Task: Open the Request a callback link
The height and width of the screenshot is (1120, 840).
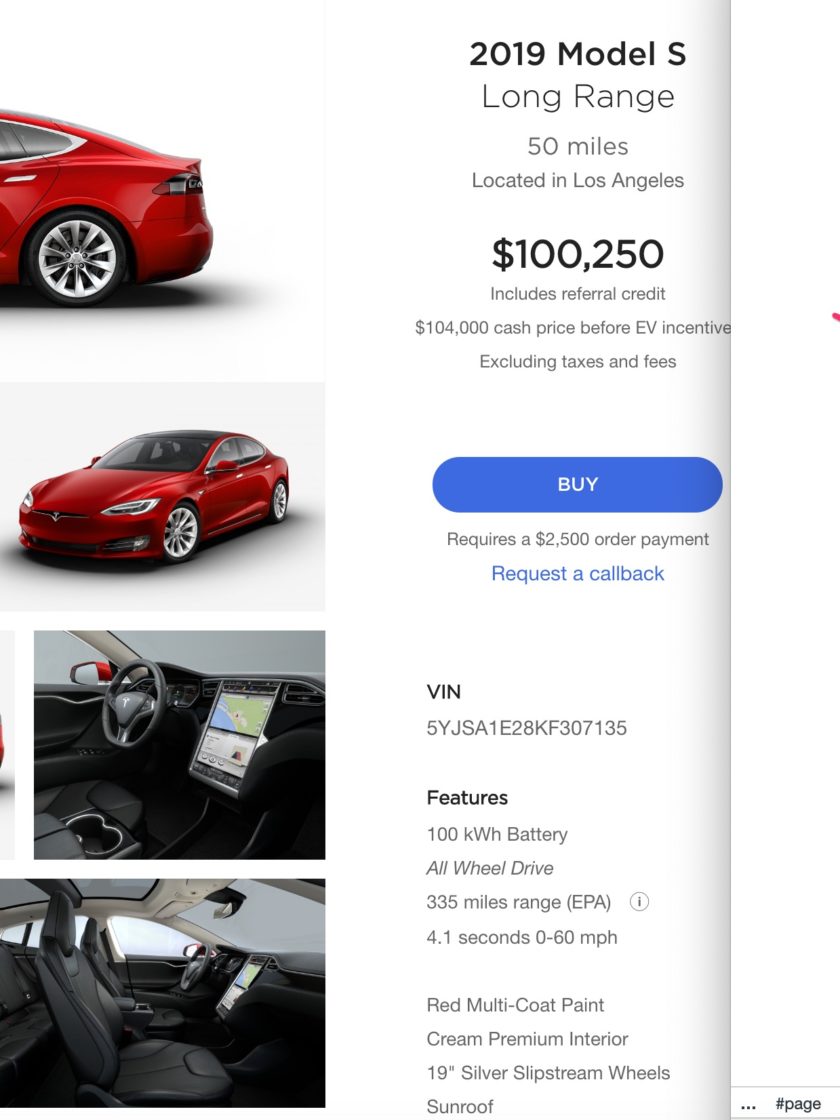Action: [x=577, y=574]
